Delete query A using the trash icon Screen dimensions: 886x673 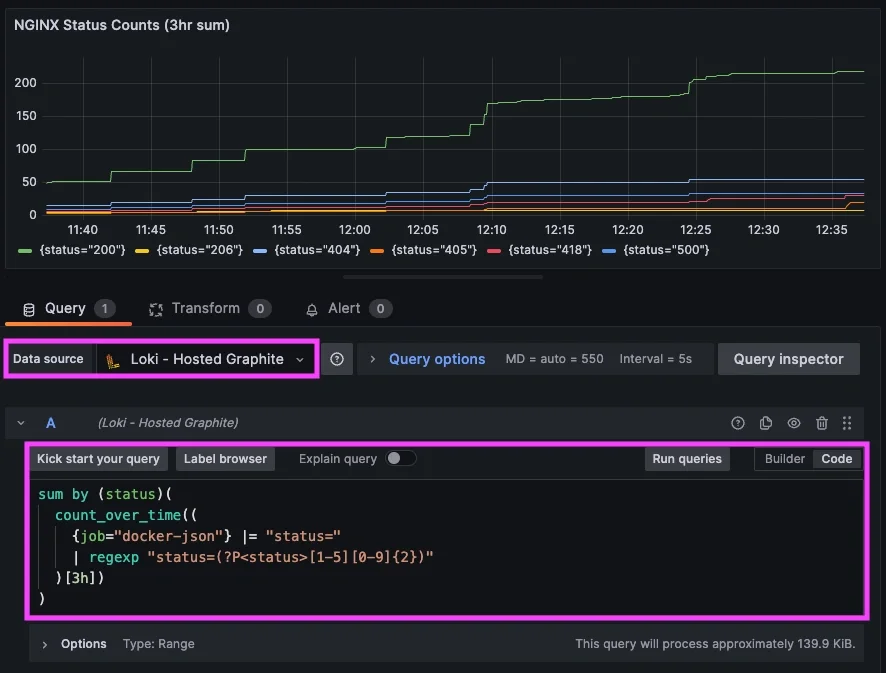(822, 423)
